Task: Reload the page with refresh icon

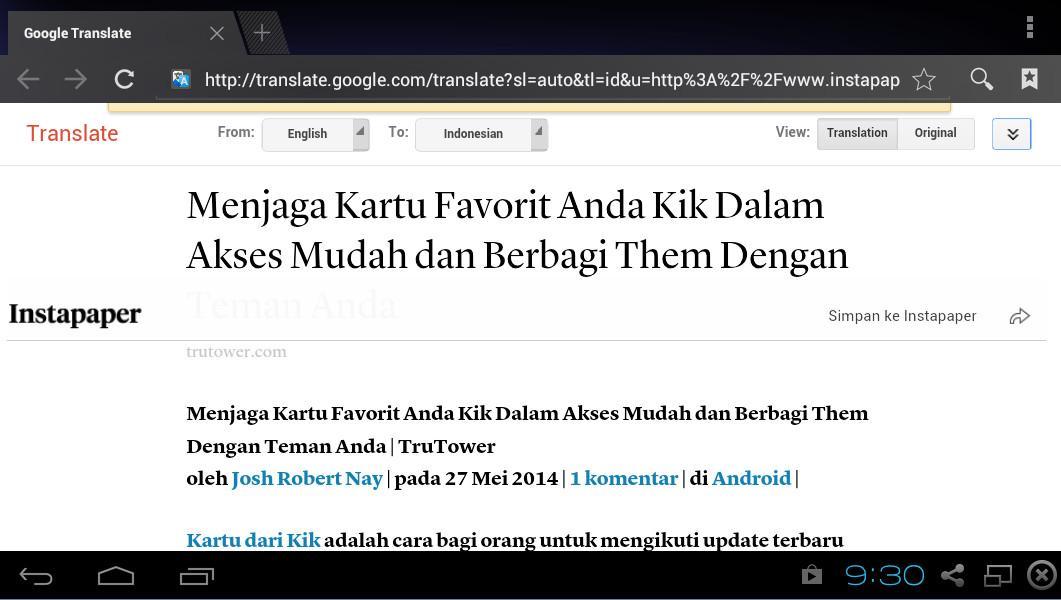Action: pos(124,79)
